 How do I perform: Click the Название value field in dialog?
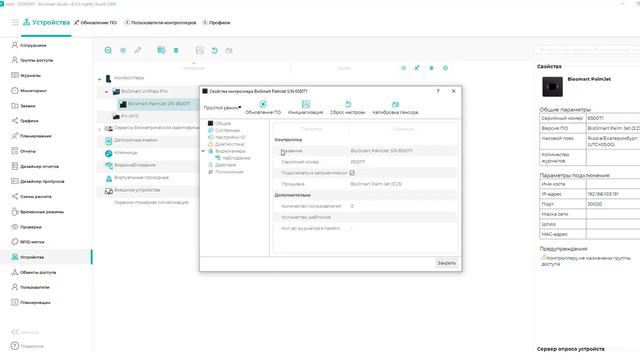pyautogui.click(x=402, y=151)
